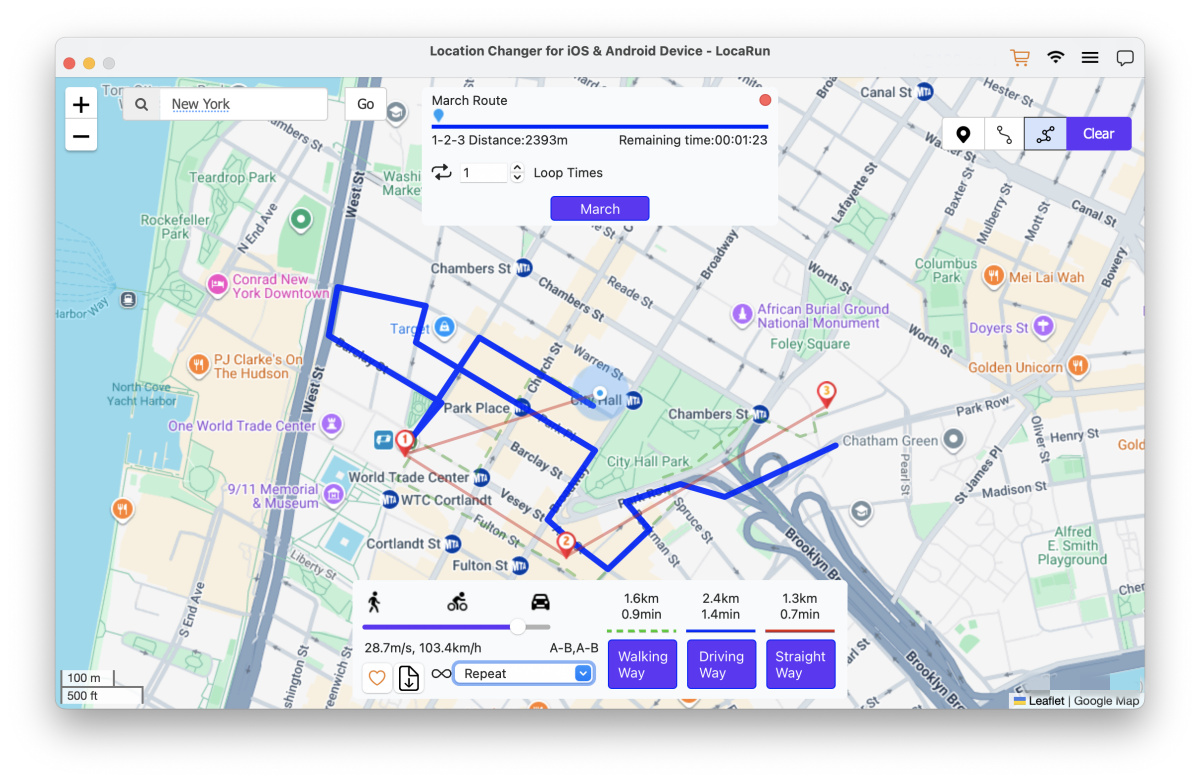The width and height of the screenshot is (1200, 782).
Task: Click the New York search field
Action: coord(245,104)
